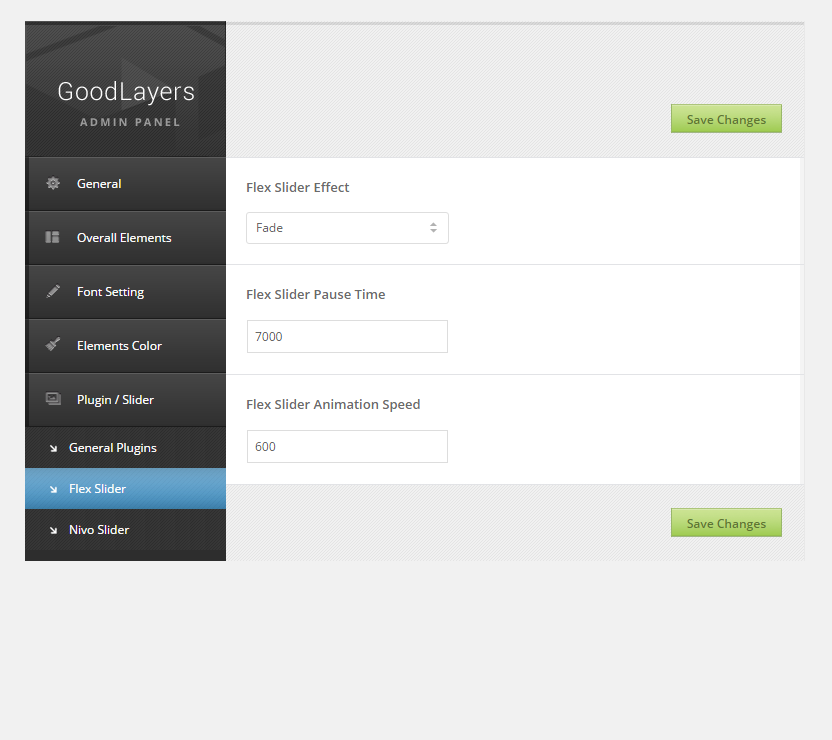Click the layout icon beside Overall Elements

(x=53, y=238)
